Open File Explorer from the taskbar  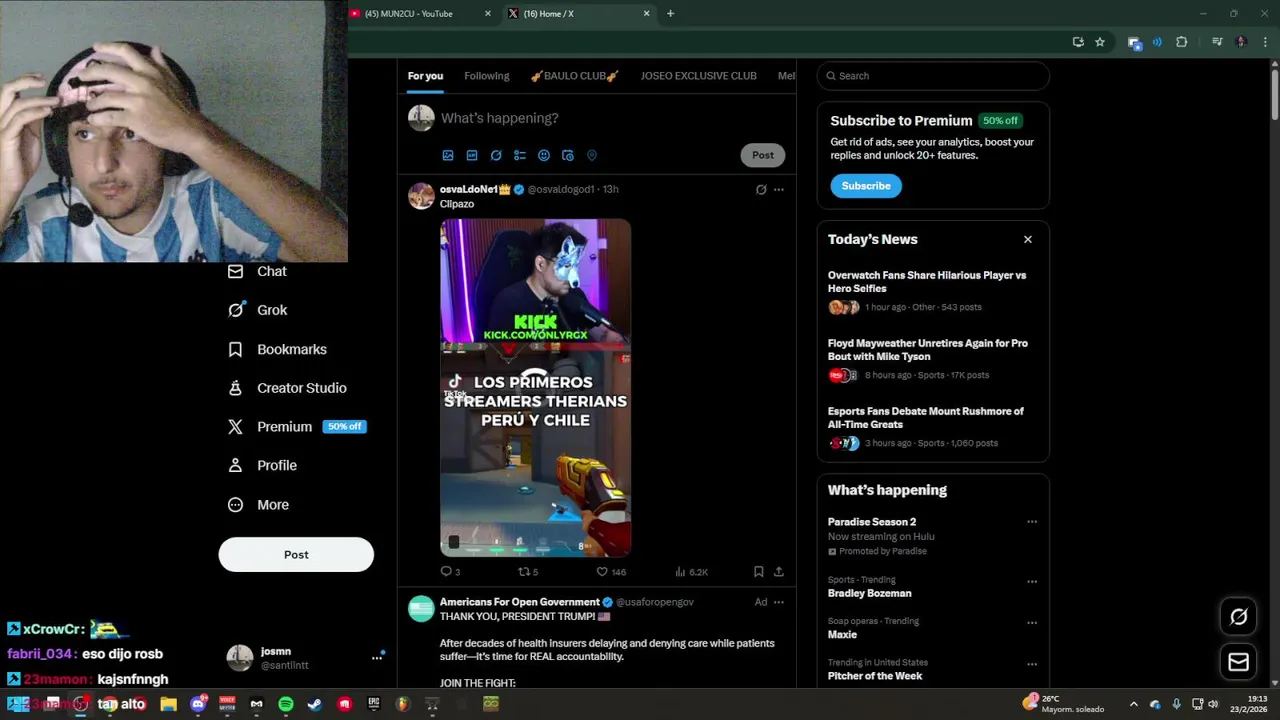(168, 704)
